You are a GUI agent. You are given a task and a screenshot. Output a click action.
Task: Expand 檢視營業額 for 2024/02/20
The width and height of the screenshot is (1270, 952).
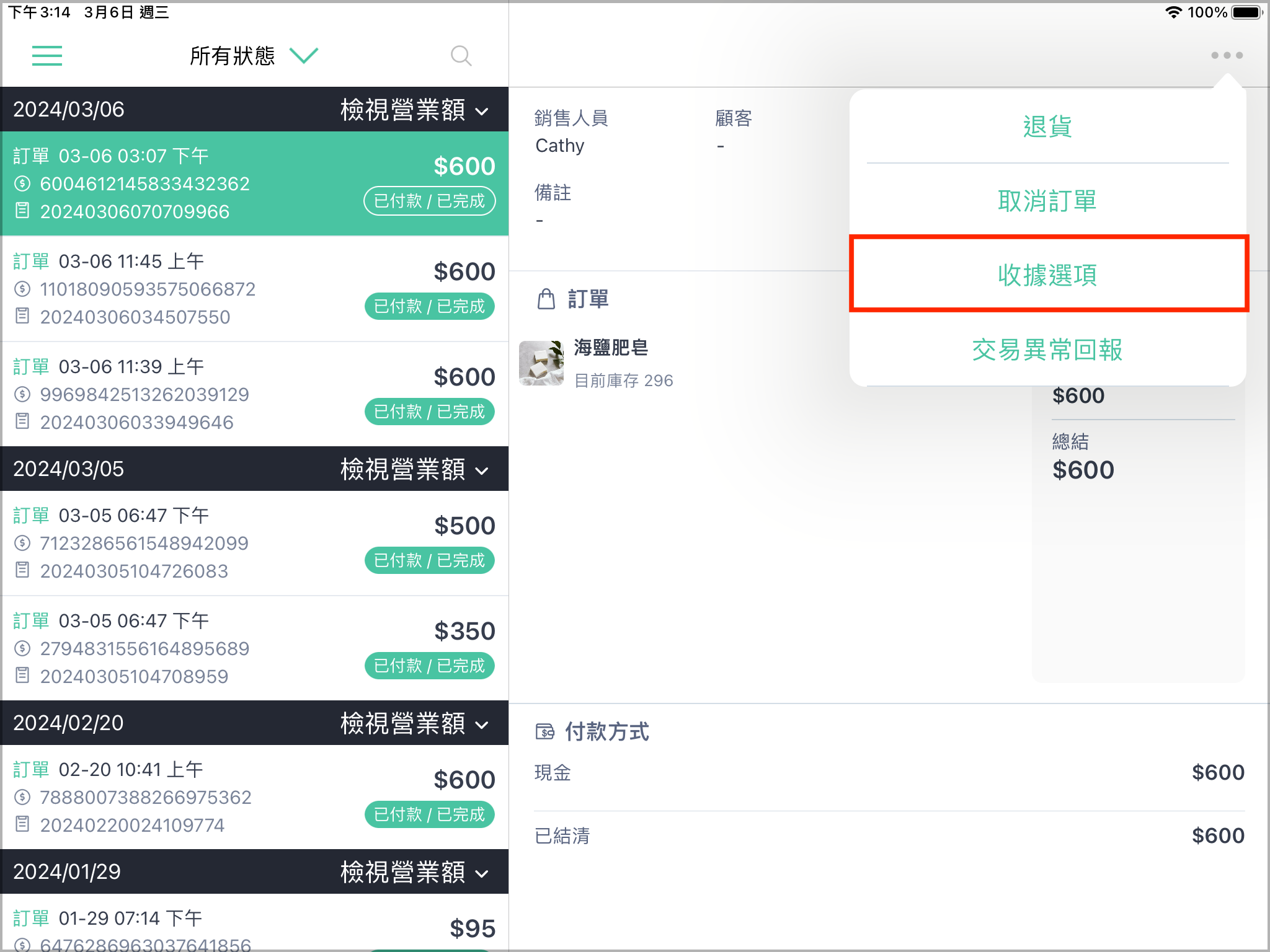[x=414, y=723]
